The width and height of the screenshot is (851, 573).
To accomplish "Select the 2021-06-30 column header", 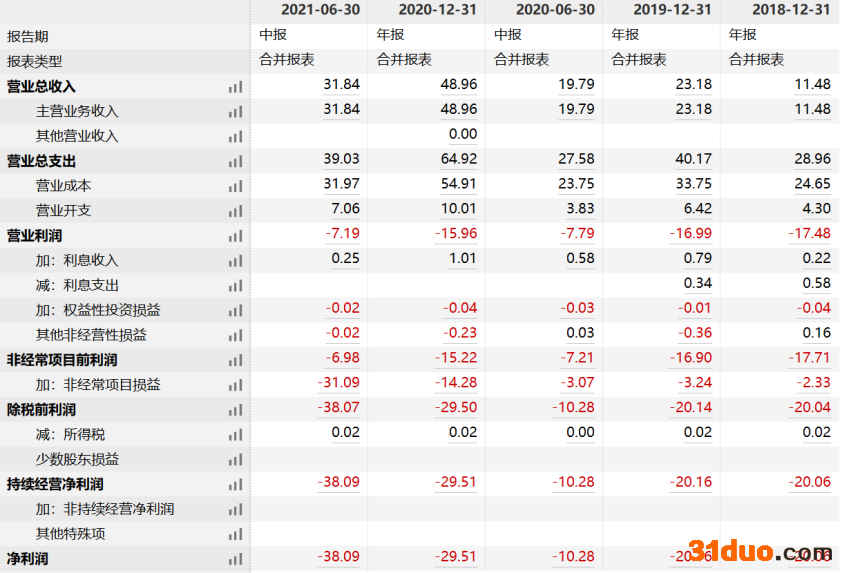I will (320, 10).
